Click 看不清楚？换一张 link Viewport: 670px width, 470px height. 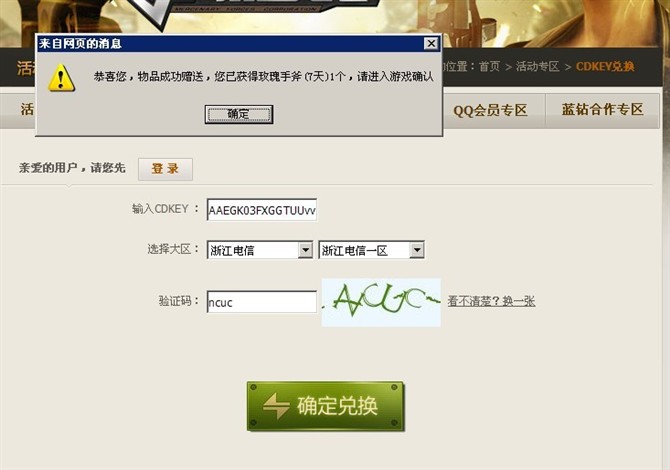[x=491, y=301]
